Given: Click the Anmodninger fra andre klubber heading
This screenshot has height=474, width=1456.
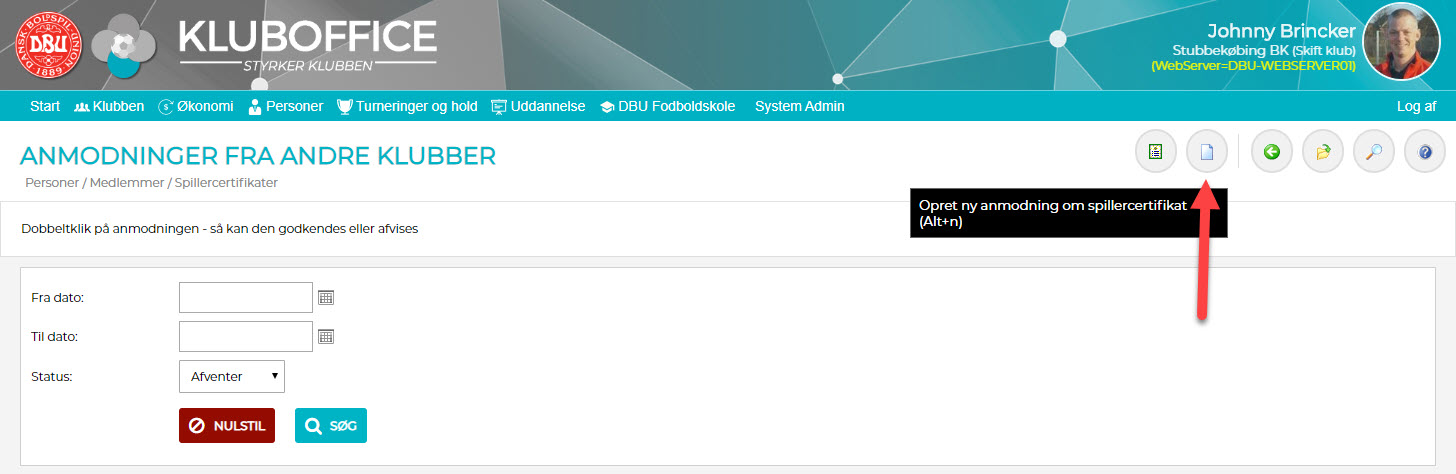Looking at the screenshot, I should [258, 155].
